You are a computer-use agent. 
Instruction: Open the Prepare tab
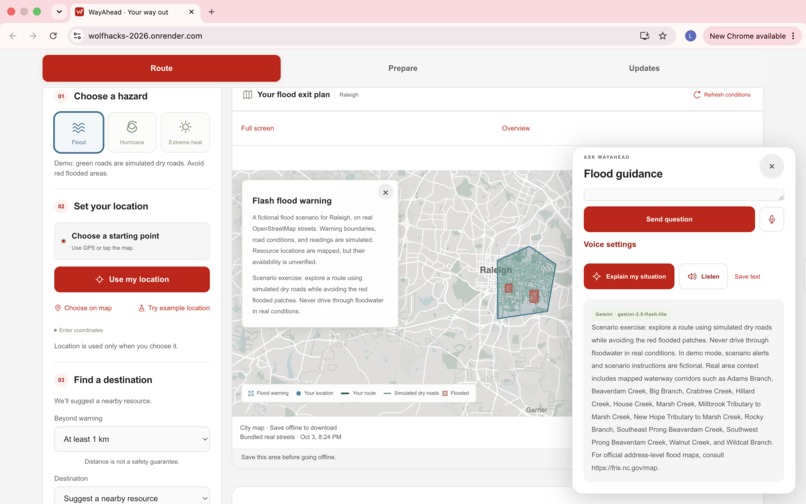(402, 68)
